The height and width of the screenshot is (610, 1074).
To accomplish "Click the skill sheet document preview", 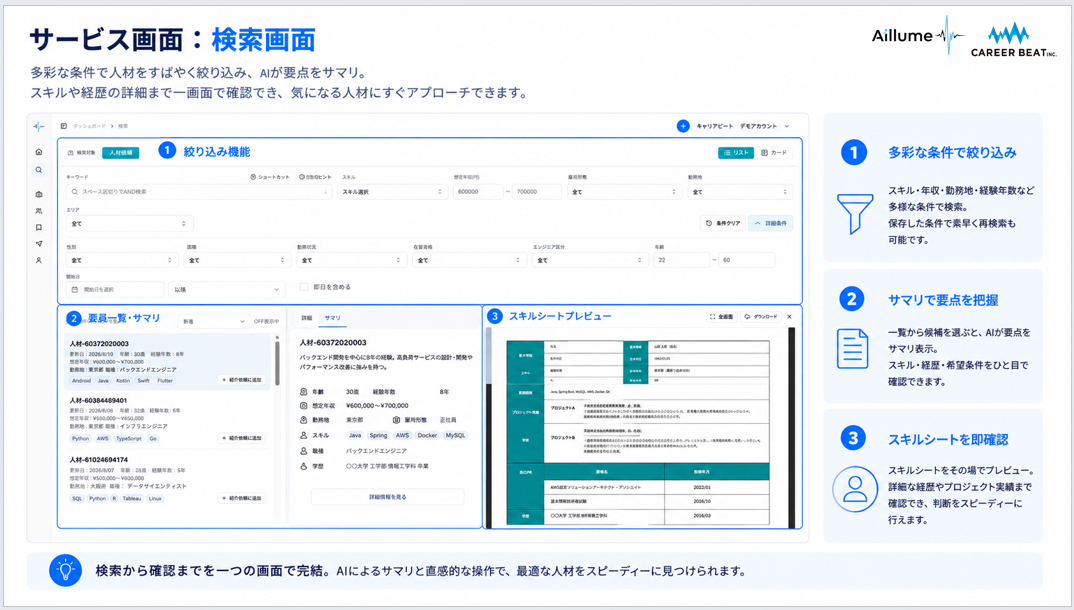I will [637, 433].
